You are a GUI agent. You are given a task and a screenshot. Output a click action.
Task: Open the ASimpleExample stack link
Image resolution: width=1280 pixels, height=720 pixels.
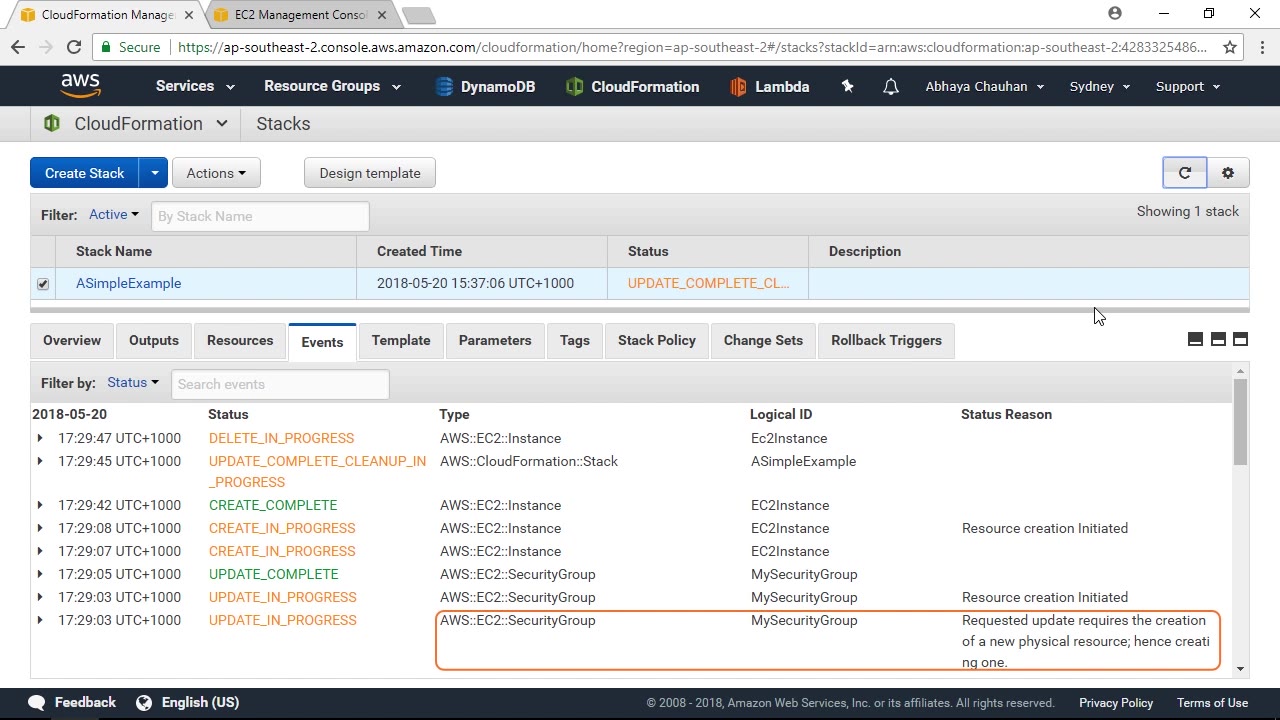(x=128, y=283)
